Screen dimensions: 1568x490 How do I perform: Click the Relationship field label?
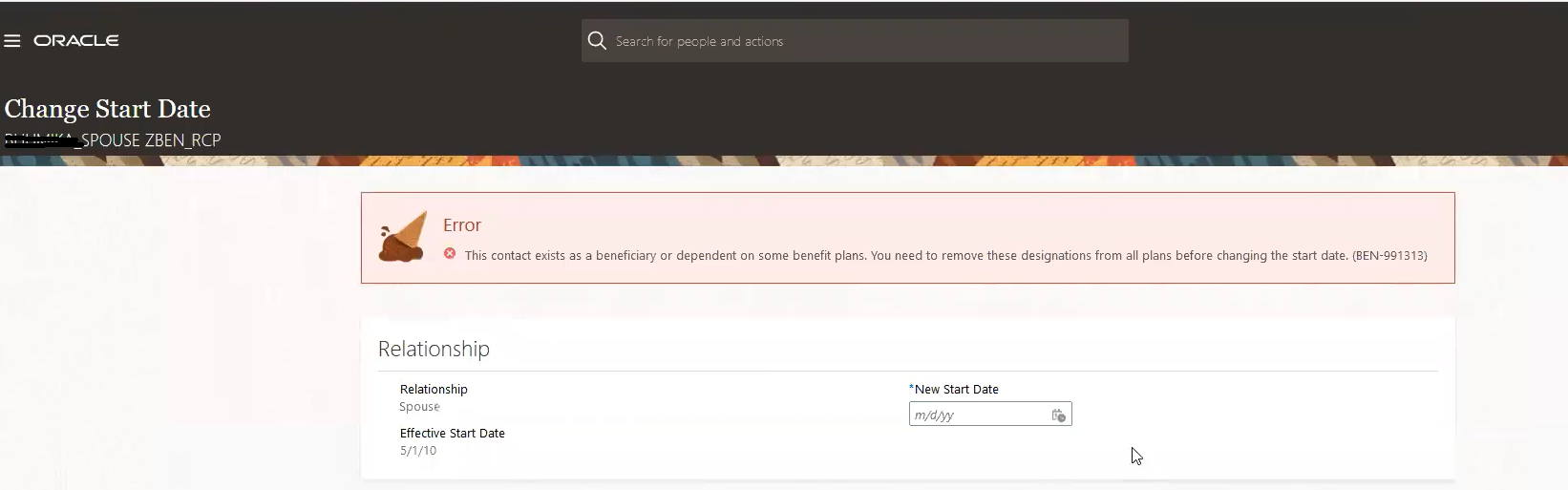[434, 389]
